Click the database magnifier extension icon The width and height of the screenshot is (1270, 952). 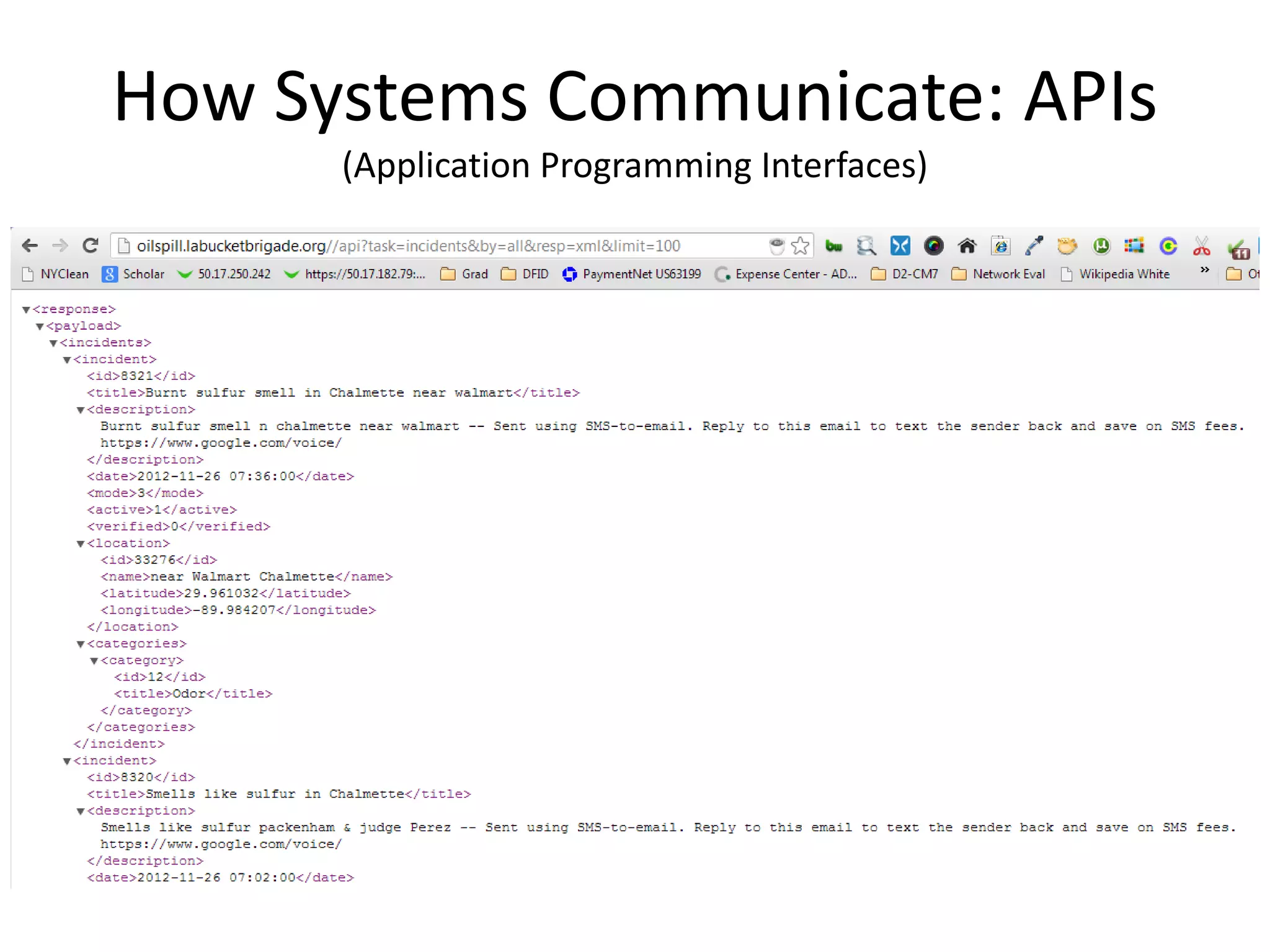point(866,246)
